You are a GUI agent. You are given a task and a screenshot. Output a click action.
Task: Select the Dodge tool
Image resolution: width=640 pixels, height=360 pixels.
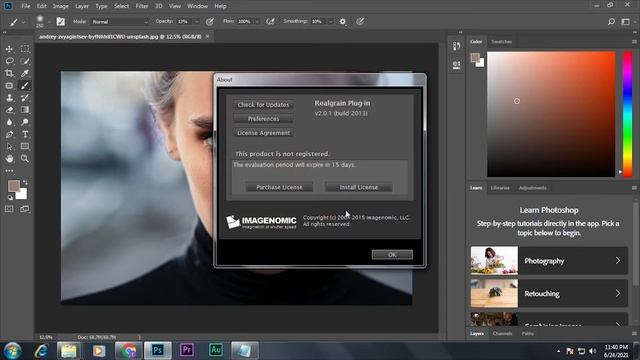coord(25,122)
